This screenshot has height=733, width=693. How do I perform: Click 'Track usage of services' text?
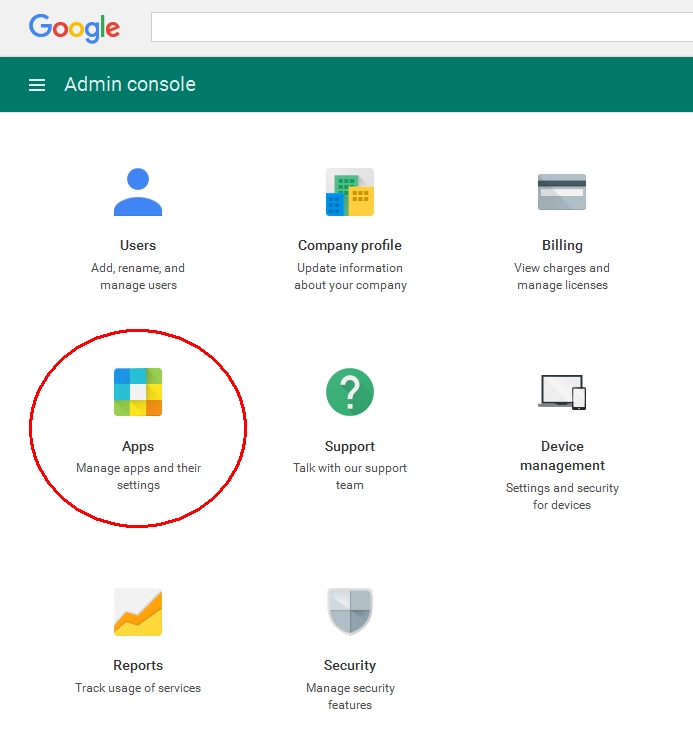(138, 688)
